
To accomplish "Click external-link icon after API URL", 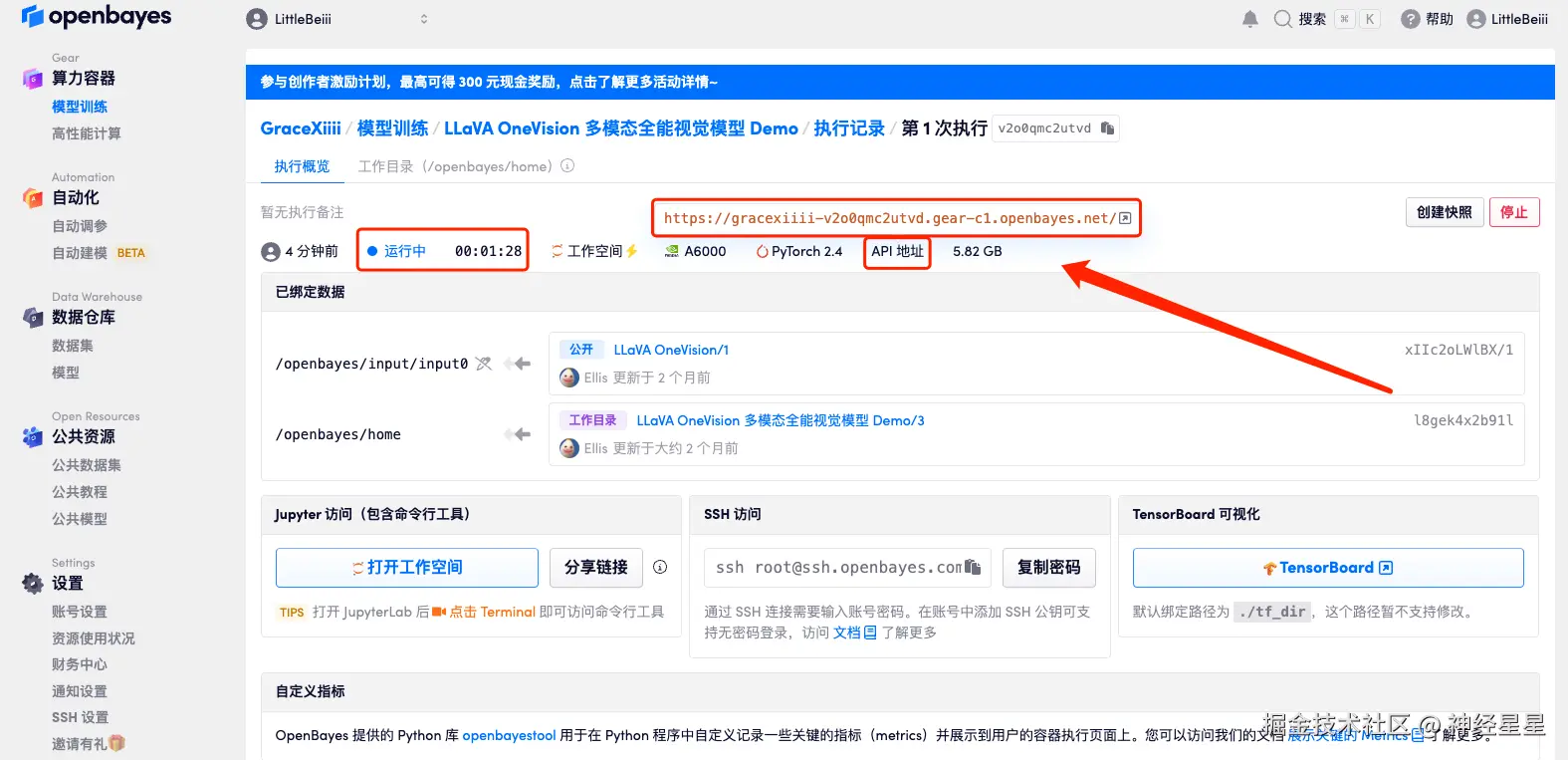I will [1125, 218].
